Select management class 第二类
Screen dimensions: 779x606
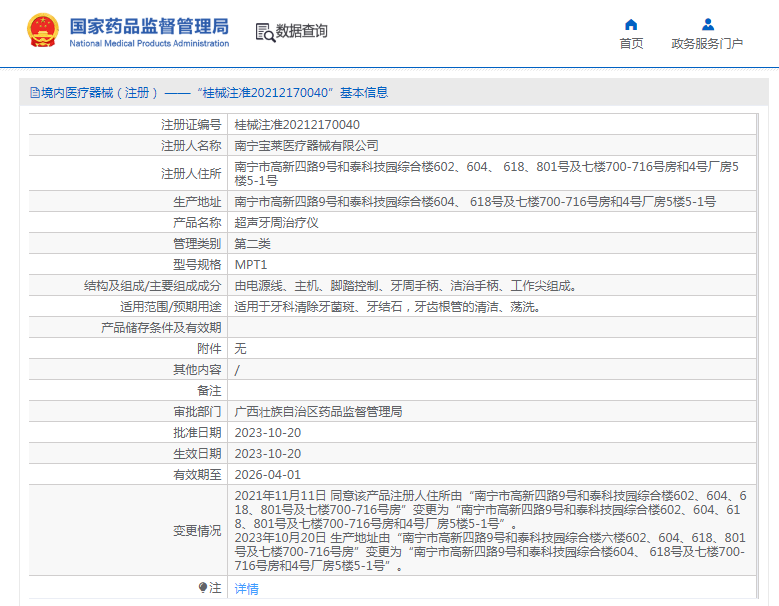pos(252,244)
